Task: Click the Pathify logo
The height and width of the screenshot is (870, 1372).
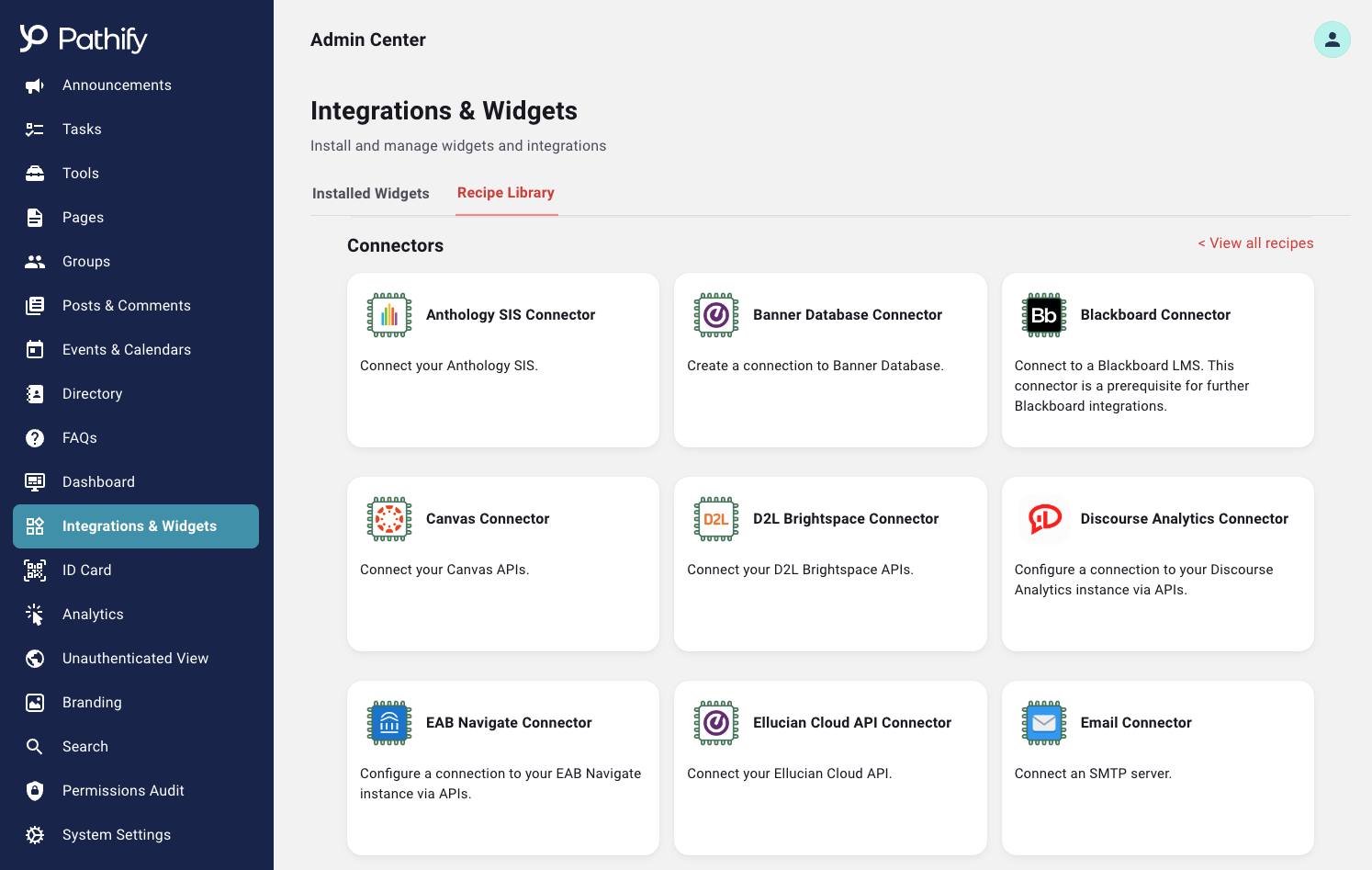Action: [84, 39]
